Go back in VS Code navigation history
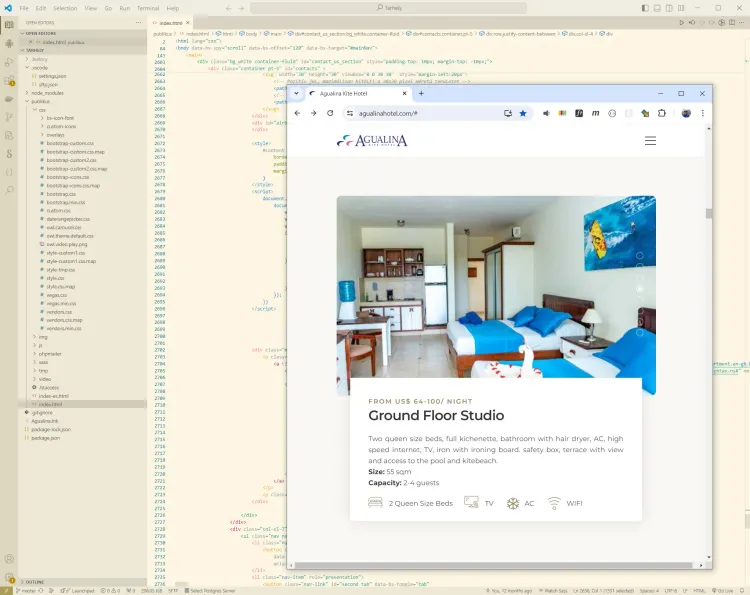 229,8
